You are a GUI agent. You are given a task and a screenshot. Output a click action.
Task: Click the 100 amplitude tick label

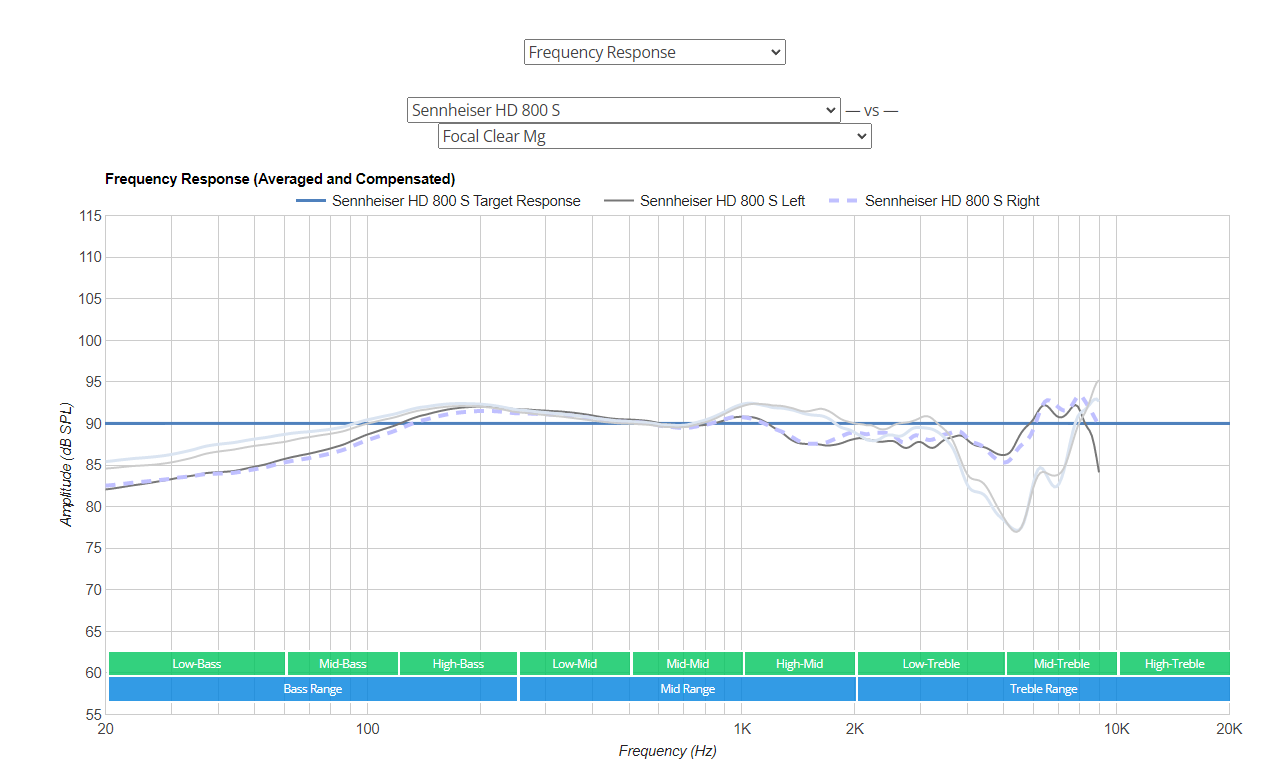point(89,340)
